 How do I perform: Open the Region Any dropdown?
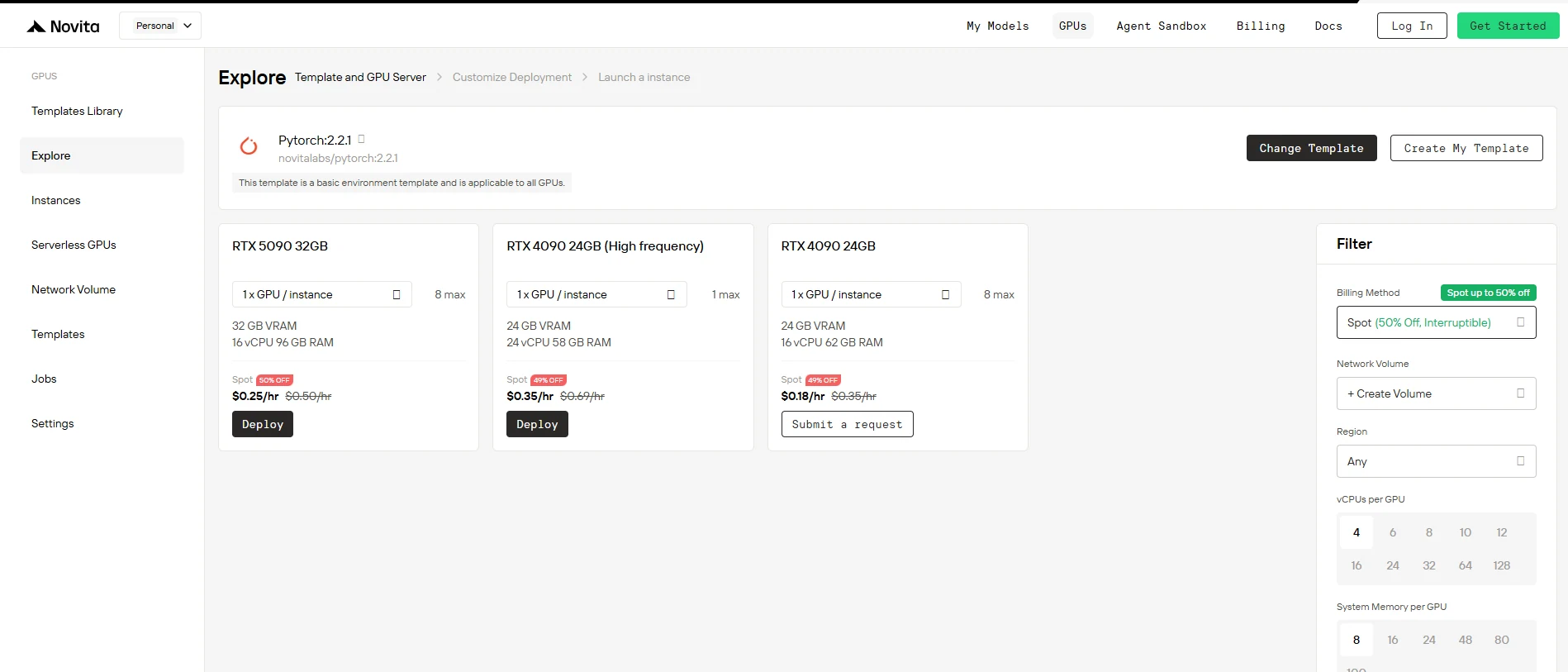(x=1436, y=461)
